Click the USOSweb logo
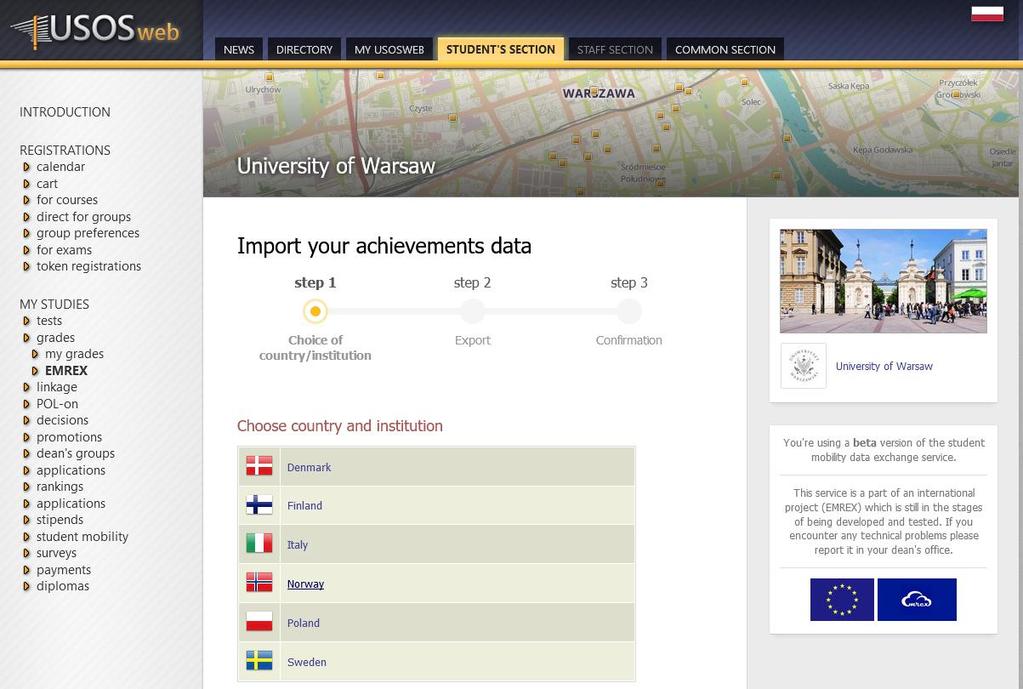Viewport: 1023px width, 689px height. (x=95, y=30)
